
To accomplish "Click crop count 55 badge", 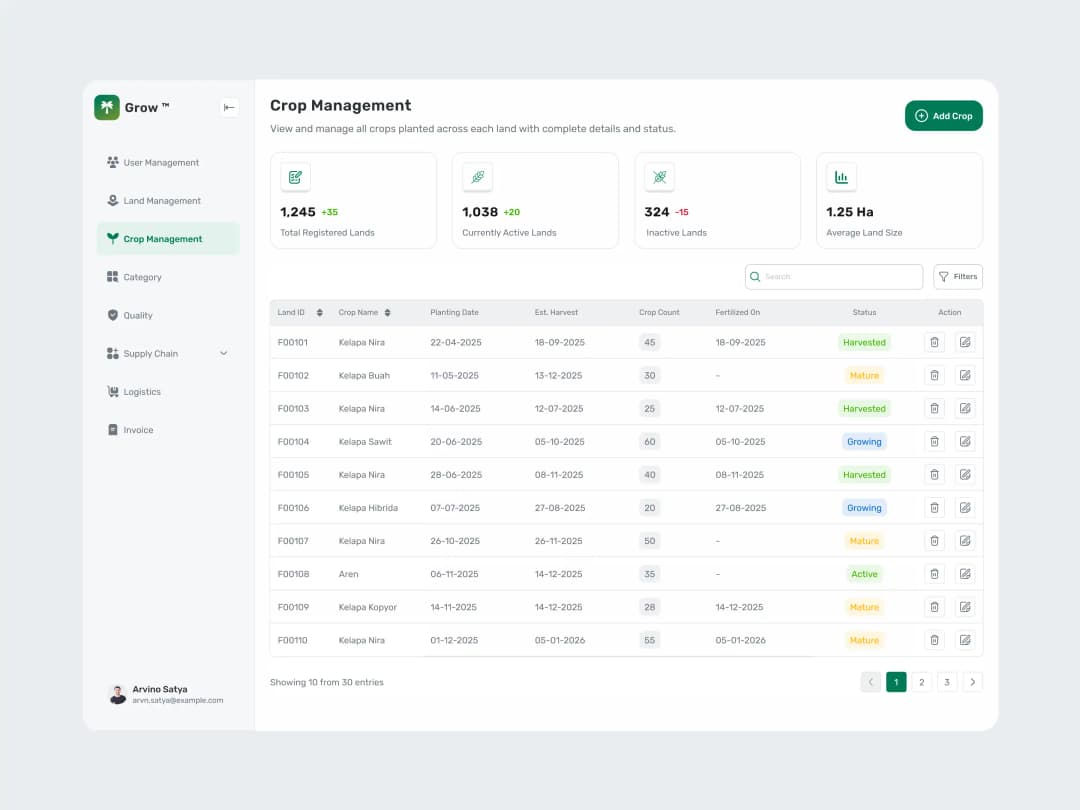I will (650, 640).
